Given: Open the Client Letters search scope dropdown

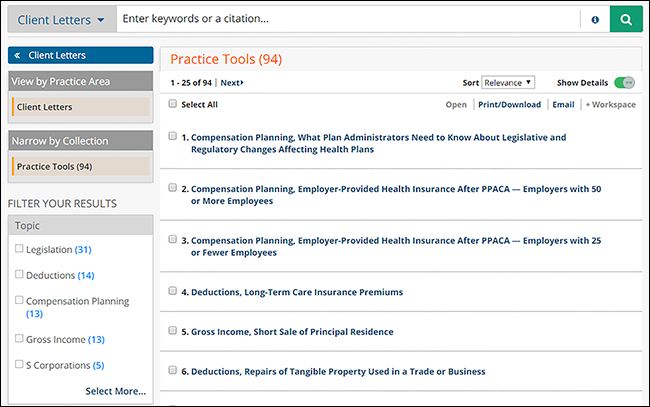Looking at the screenshot, I should coord(61,19).
